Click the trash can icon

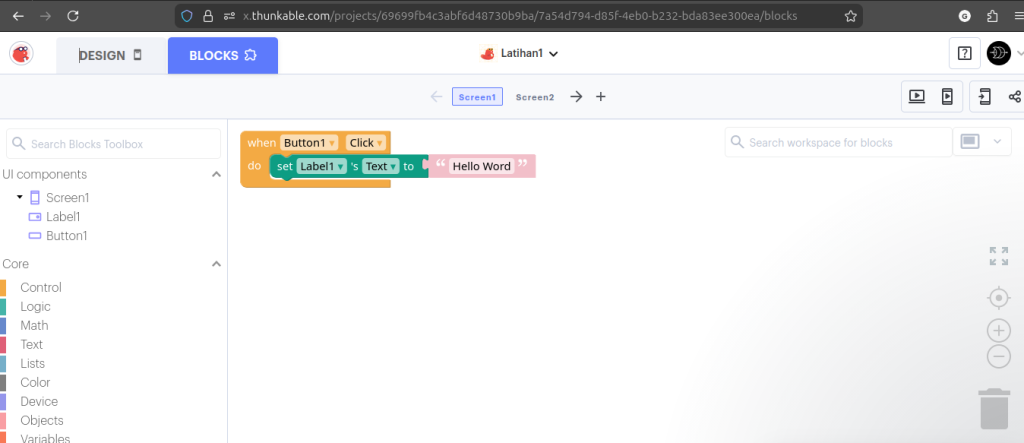click(x=993, y=408)
